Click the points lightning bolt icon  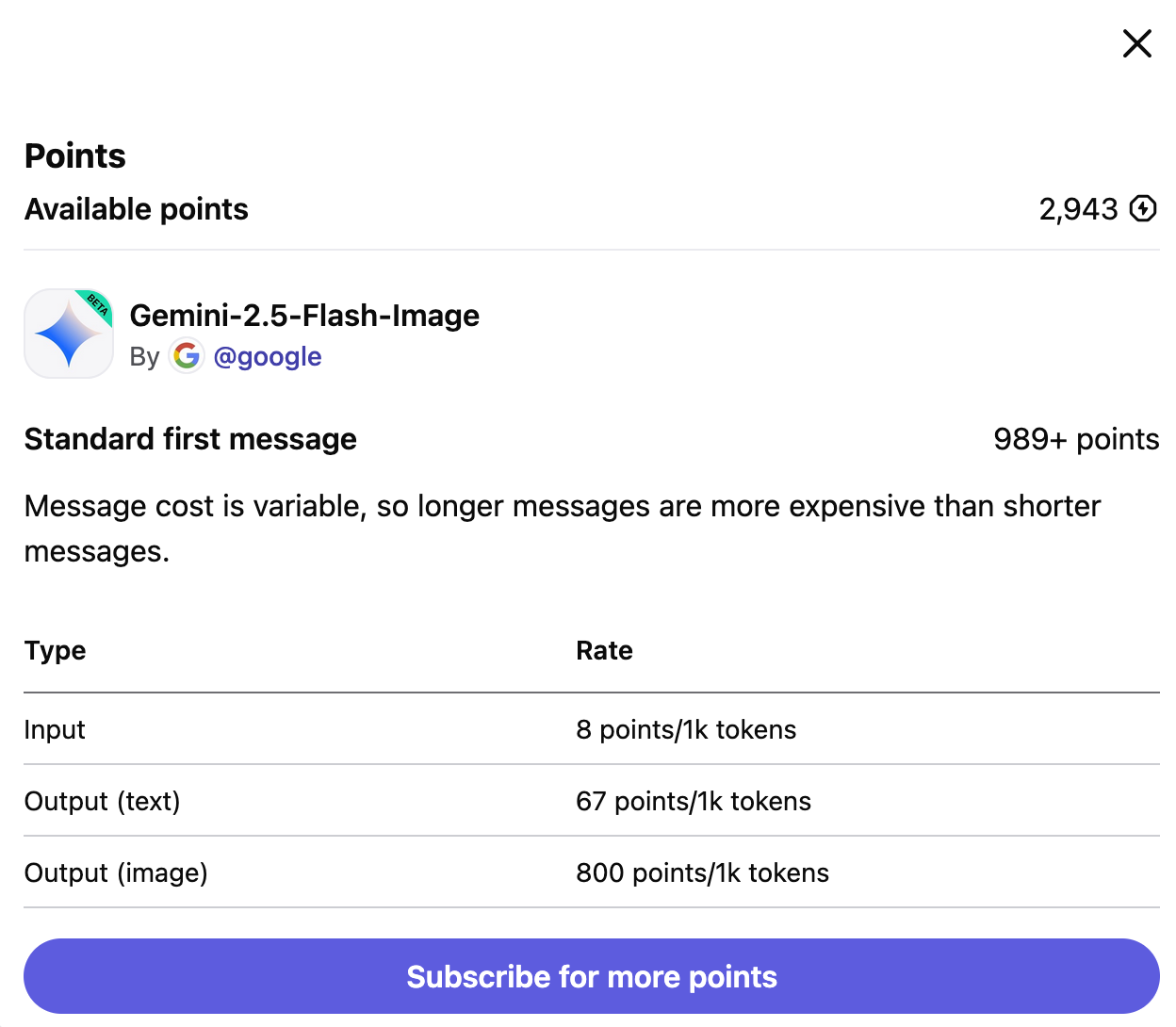click(x=1143, y=208)
